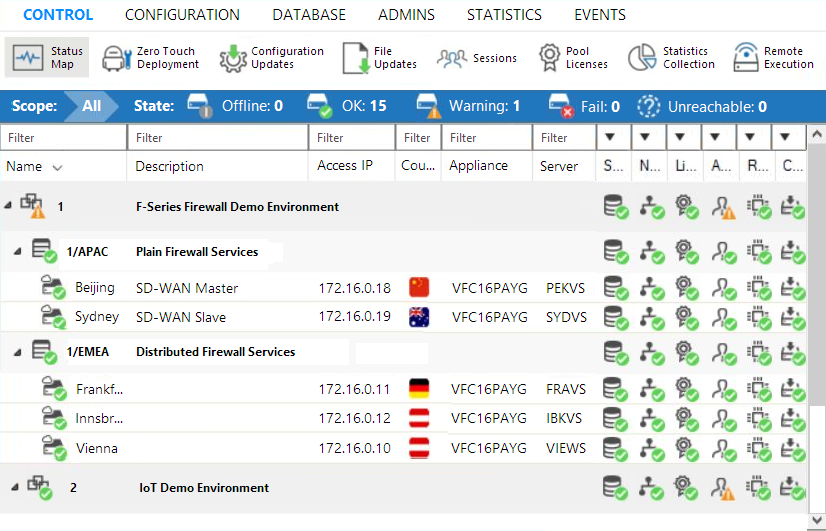
Task: Open the Status Map view
Action: pyautogui.click(x=46, y=58)
